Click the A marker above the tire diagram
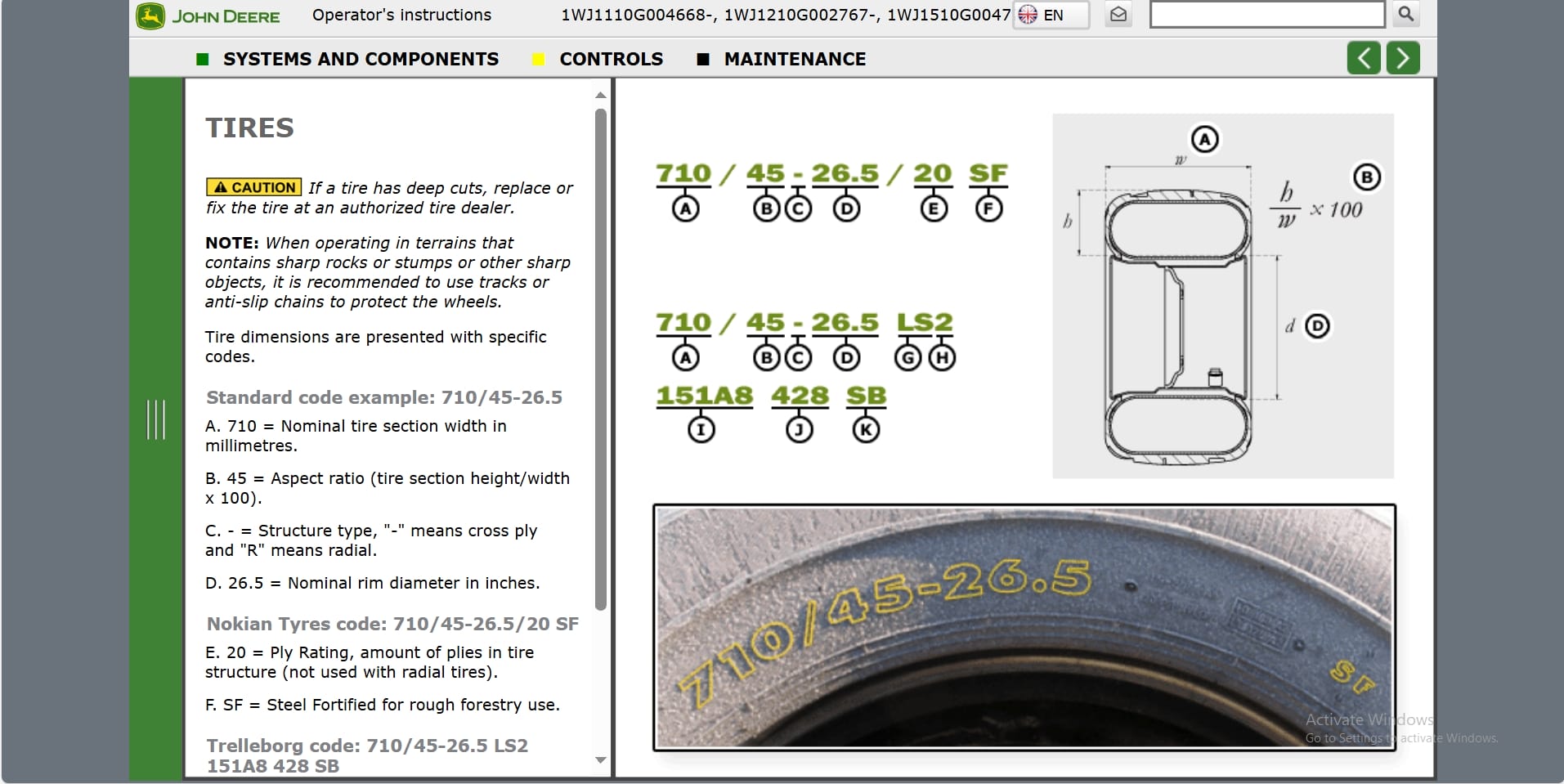1564x784 pixels. (1204, 139)
